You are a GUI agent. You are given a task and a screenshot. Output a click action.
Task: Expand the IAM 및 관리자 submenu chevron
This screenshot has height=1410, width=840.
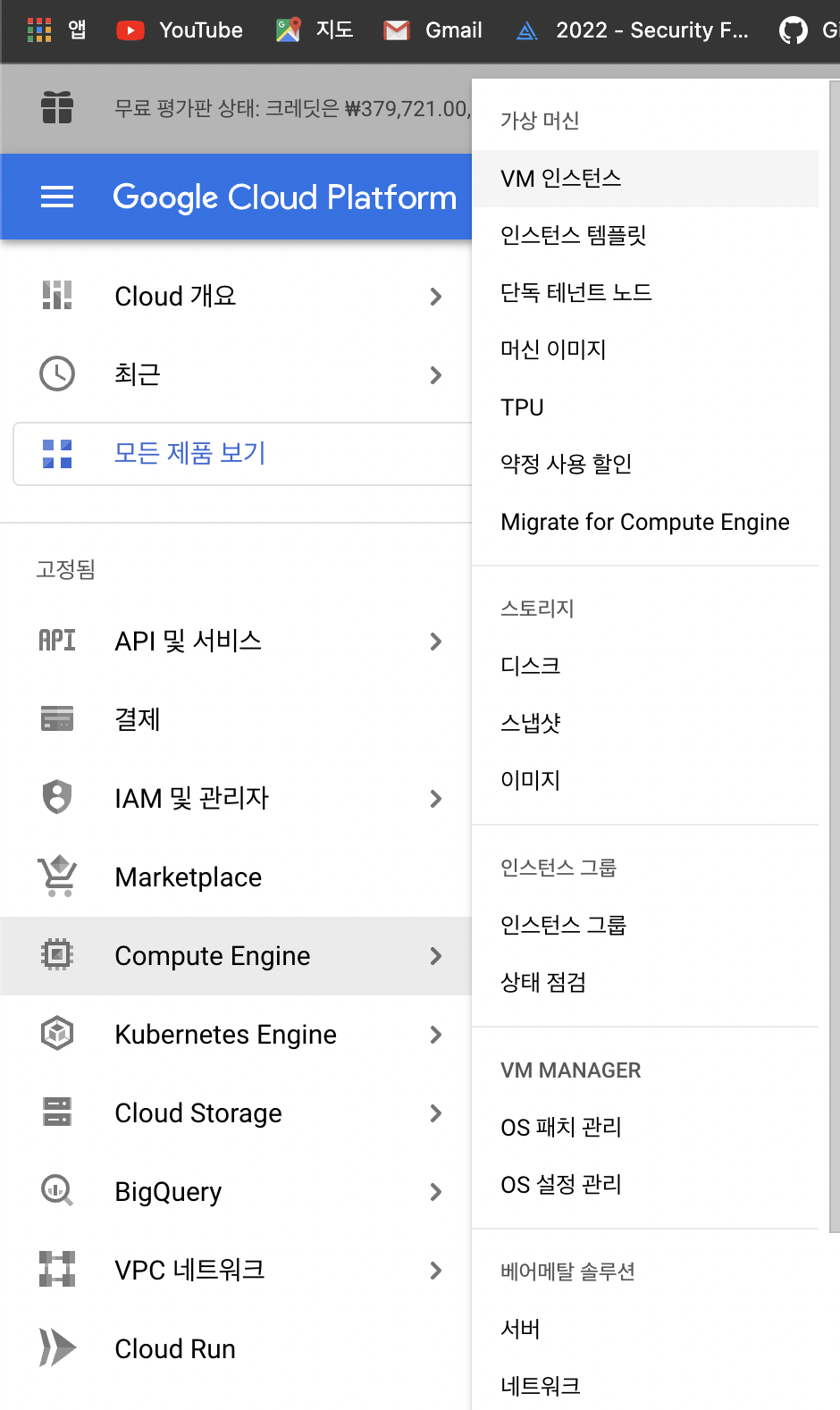coord(436,799)
